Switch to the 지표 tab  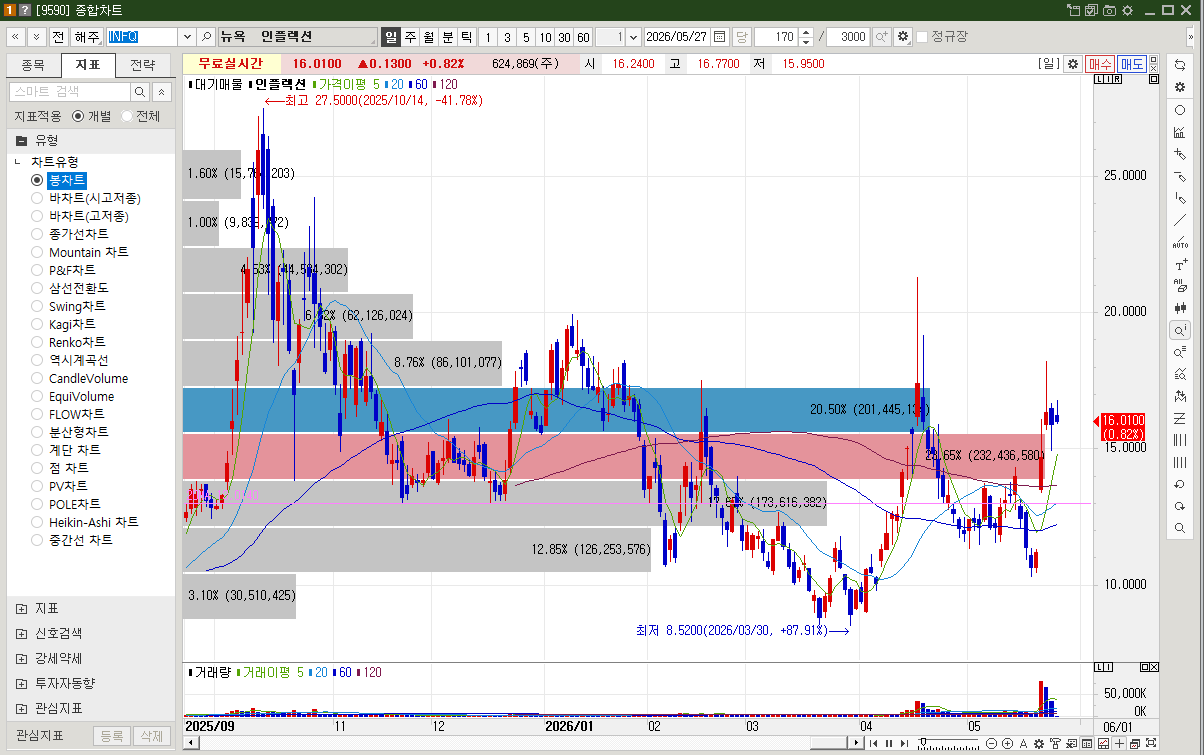(88, 65)
